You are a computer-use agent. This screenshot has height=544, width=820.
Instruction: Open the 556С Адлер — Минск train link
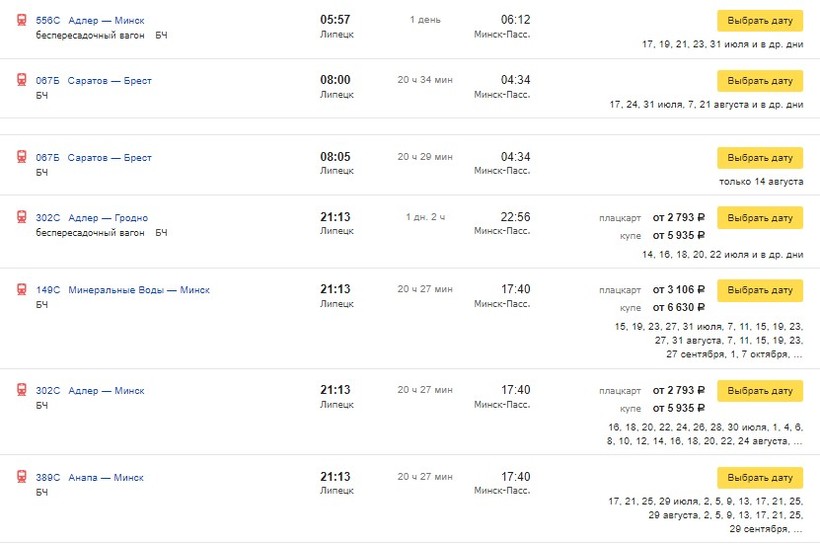[106, 21]
